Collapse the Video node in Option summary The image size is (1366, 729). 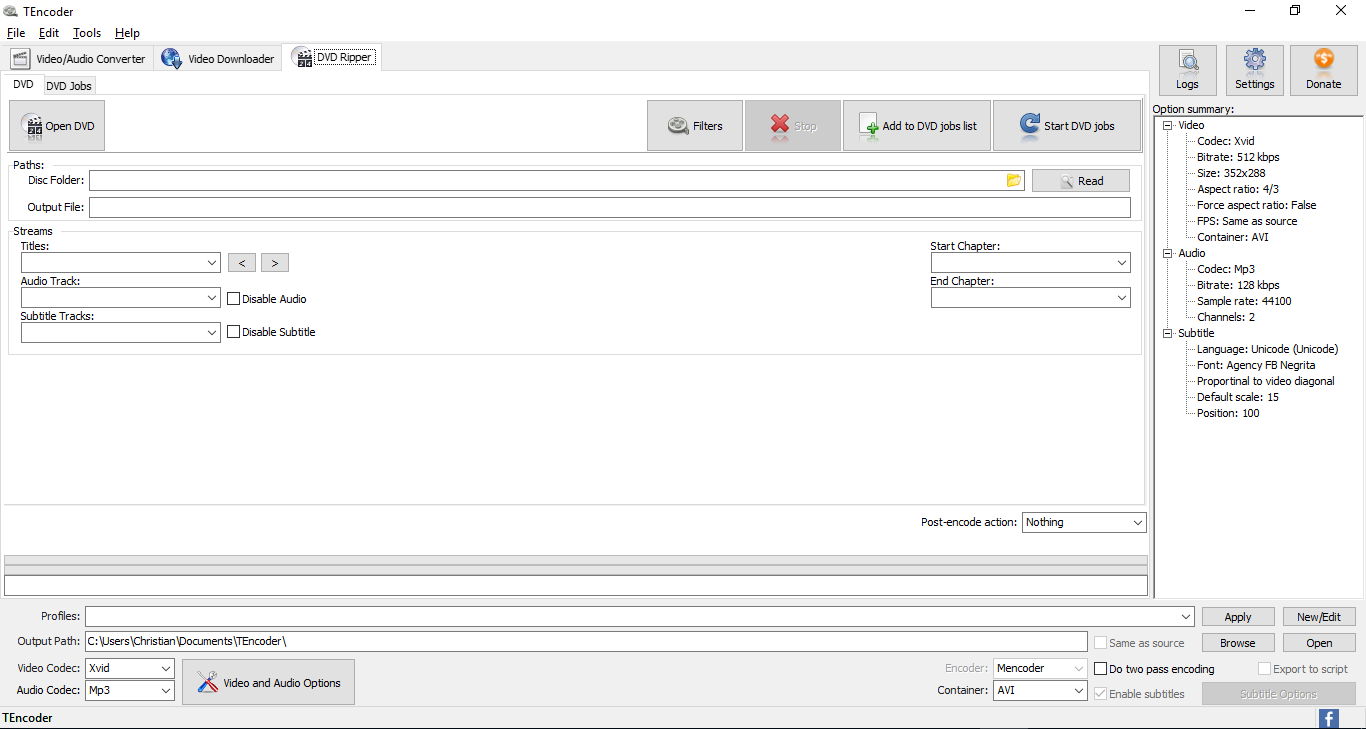click(x=1167, y=125)
